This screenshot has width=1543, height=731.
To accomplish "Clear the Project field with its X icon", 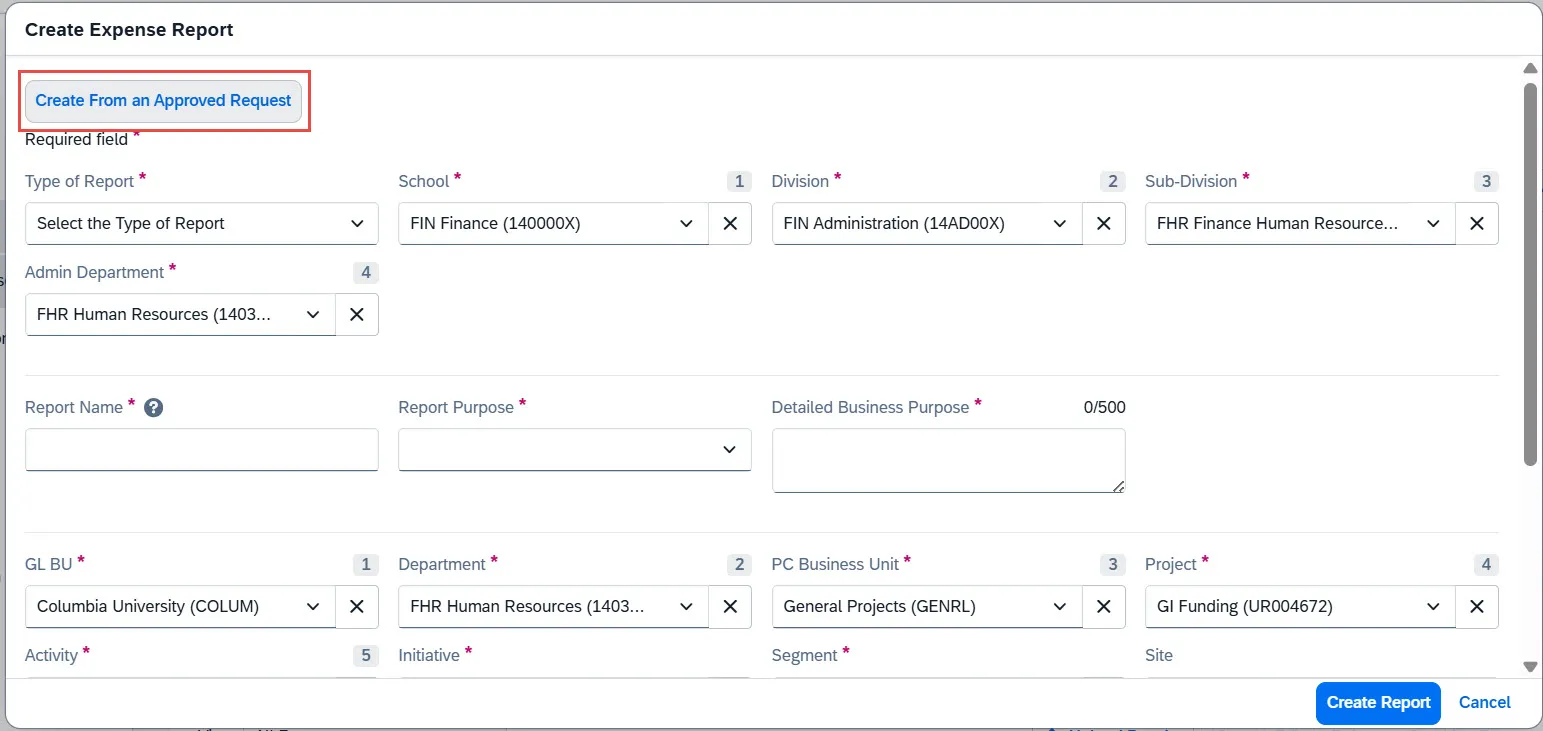I will coord(1477,606).
